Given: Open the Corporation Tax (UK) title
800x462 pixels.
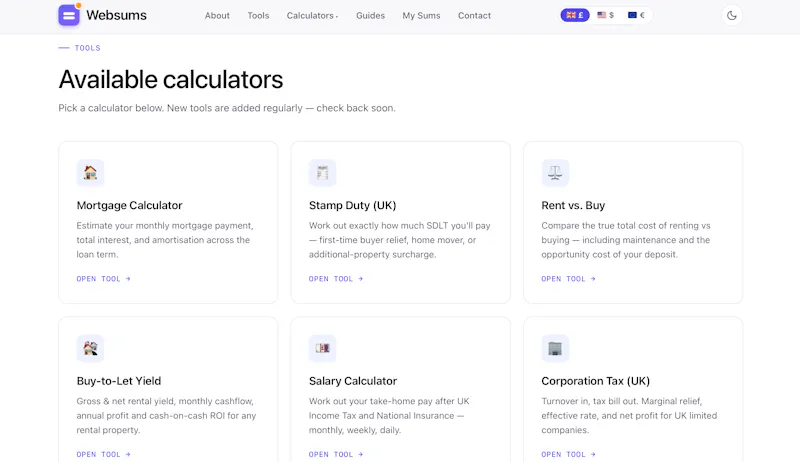Looking at the screenshot, I should tap(595, 381).
